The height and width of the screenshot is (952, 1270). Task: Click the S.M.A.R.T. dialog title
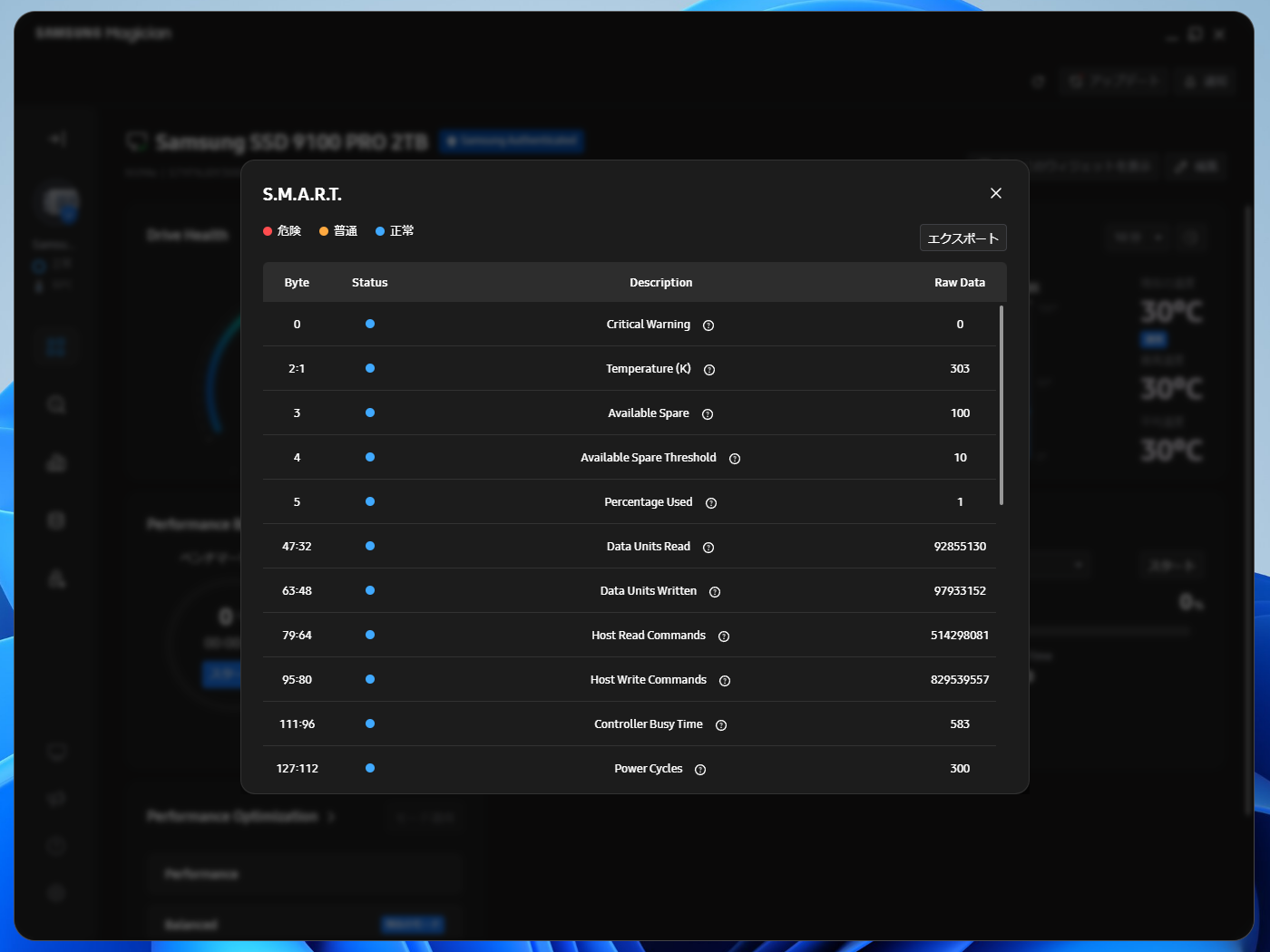coord(302,194)
